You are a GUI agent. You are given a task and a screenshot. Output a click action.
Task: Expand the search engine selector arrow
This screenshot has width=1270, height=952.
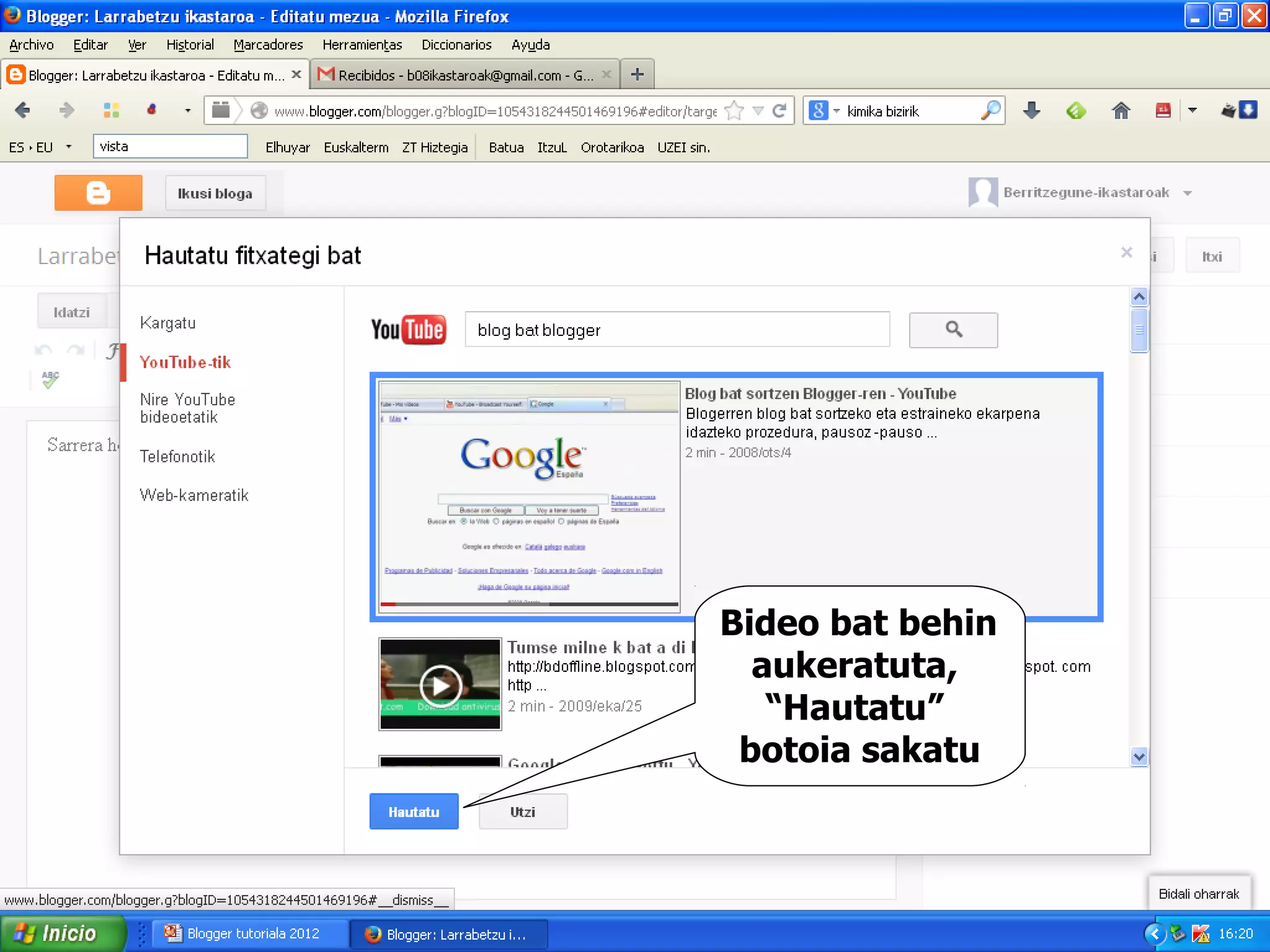(x=837, y=111)
